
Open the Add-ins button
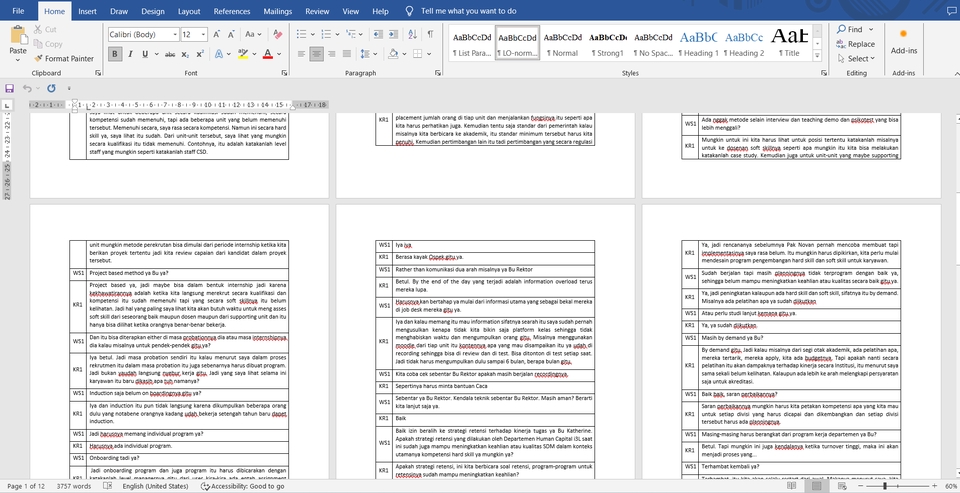[x=904, y=42]
